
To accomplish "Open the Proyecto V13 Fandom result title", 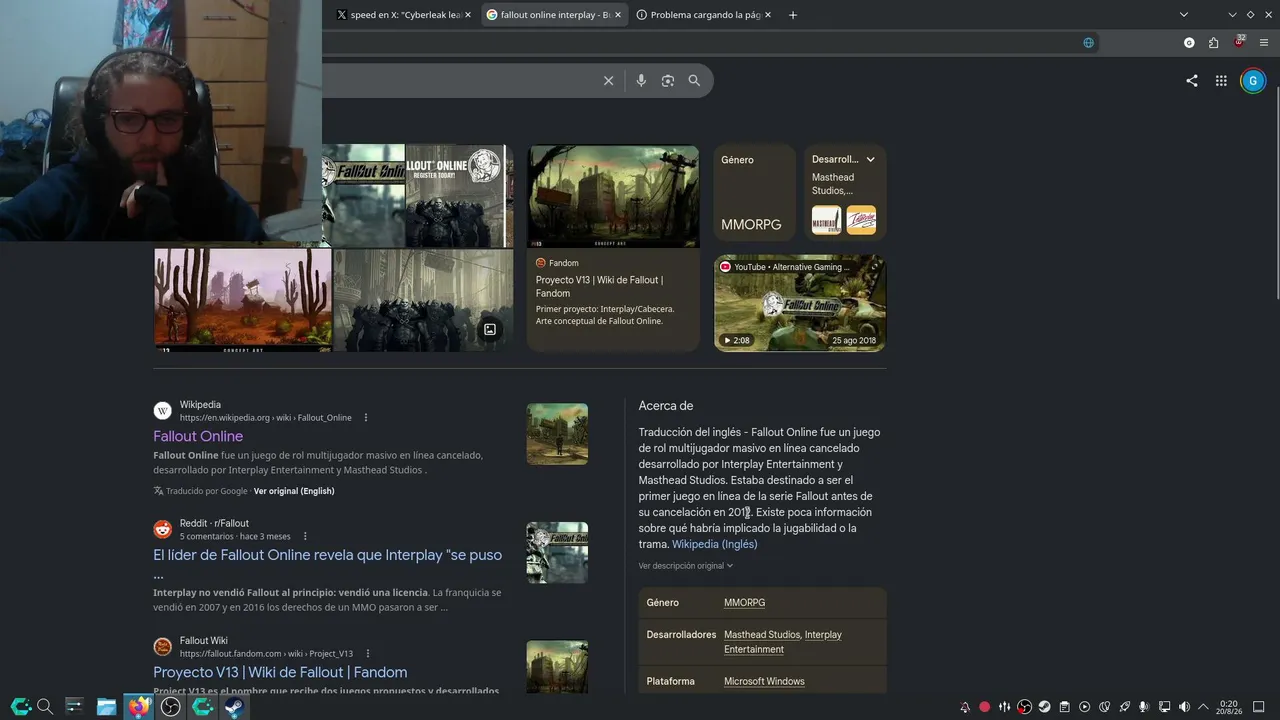I will pyautogui.click(x=280, y=672).
